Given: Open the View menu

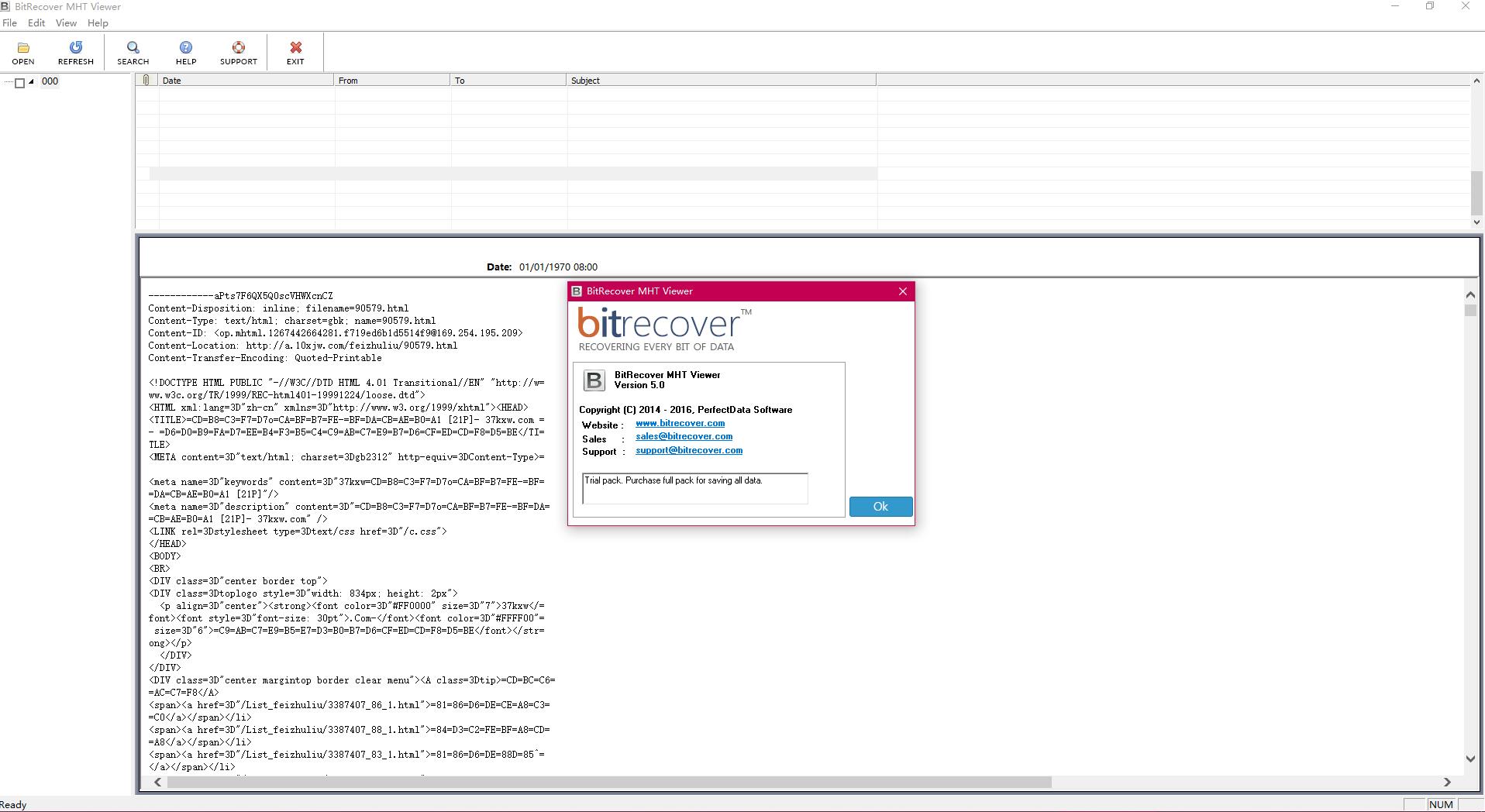Looking at the screenshot, I should pos(66,23).
